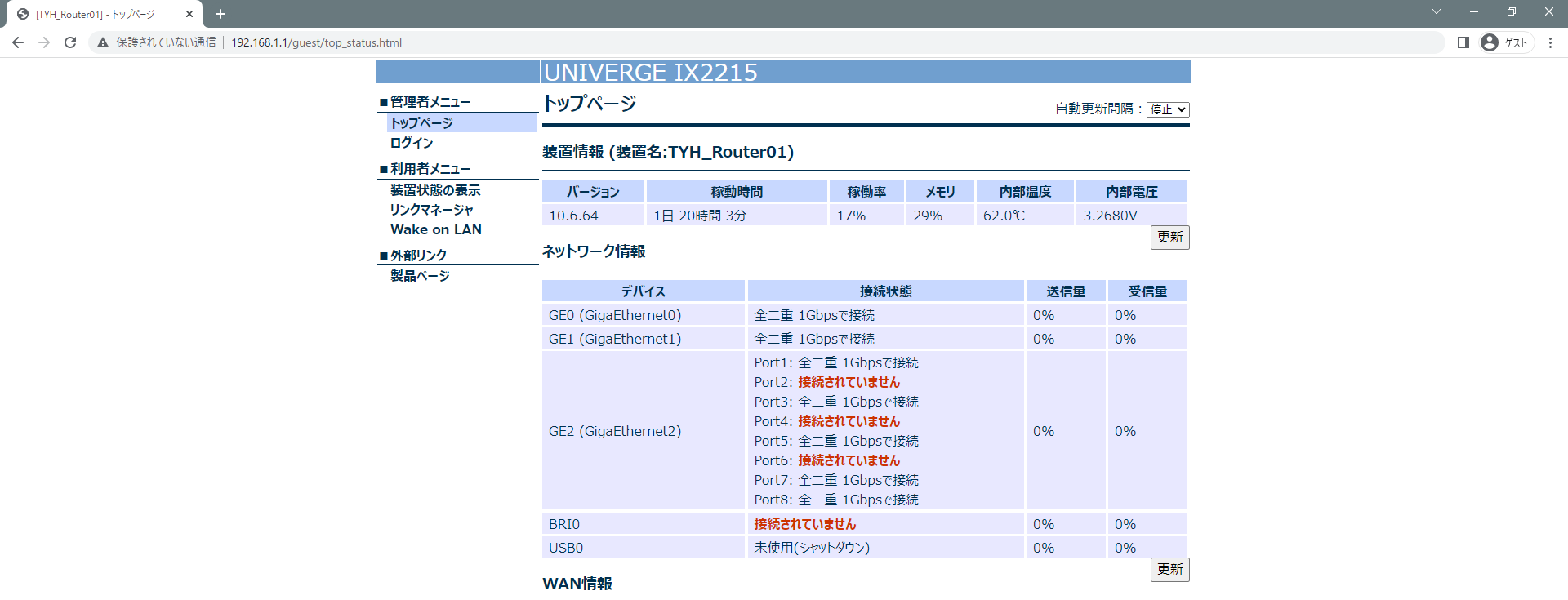Click the CPU utilization 17%

point(851,216)
